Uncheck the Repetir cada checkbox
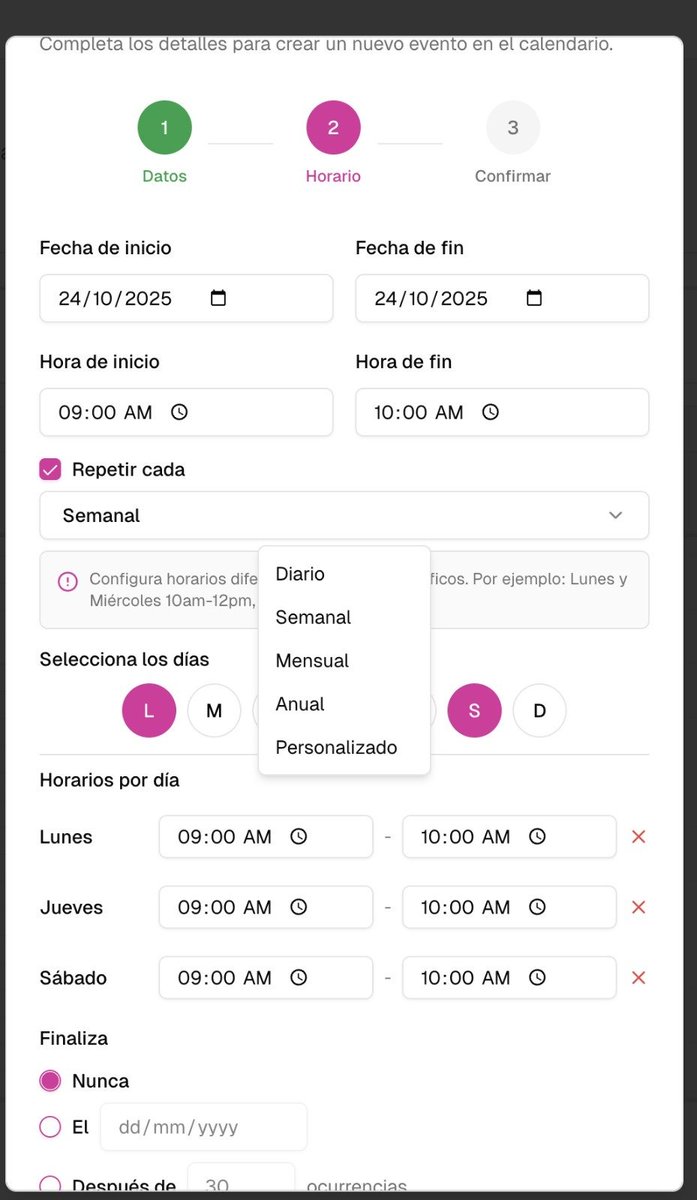697x1200 pixels. pyautogui.click(x=50, y=469)
